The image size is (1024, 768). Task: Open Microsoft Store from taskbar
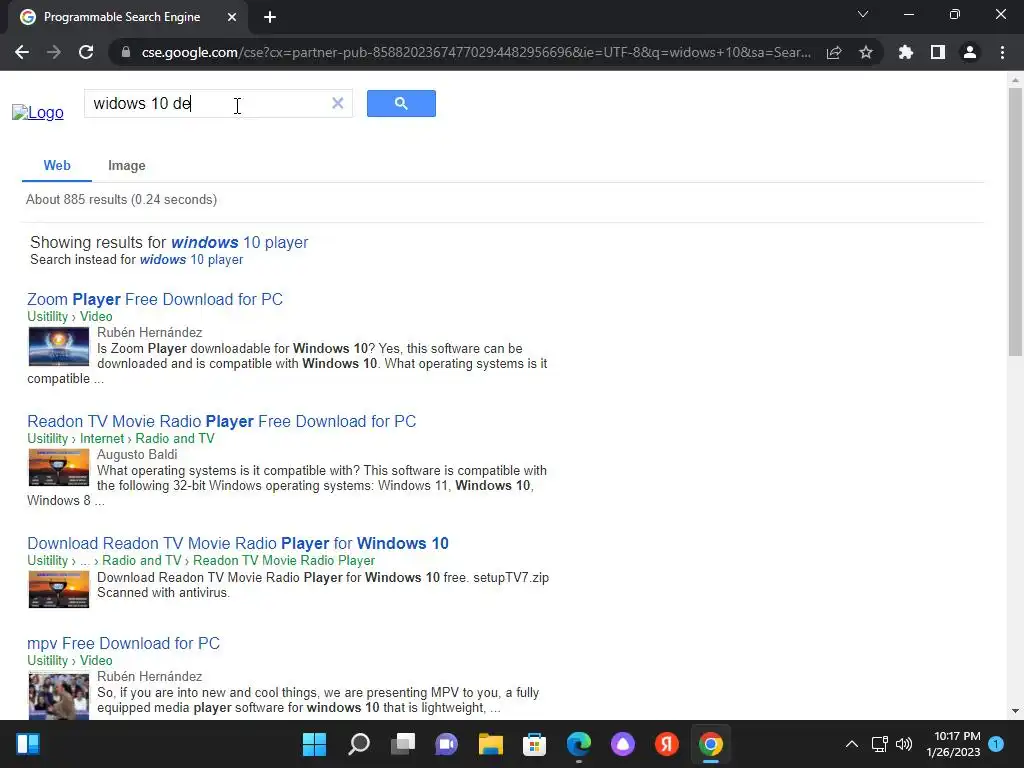534,744
